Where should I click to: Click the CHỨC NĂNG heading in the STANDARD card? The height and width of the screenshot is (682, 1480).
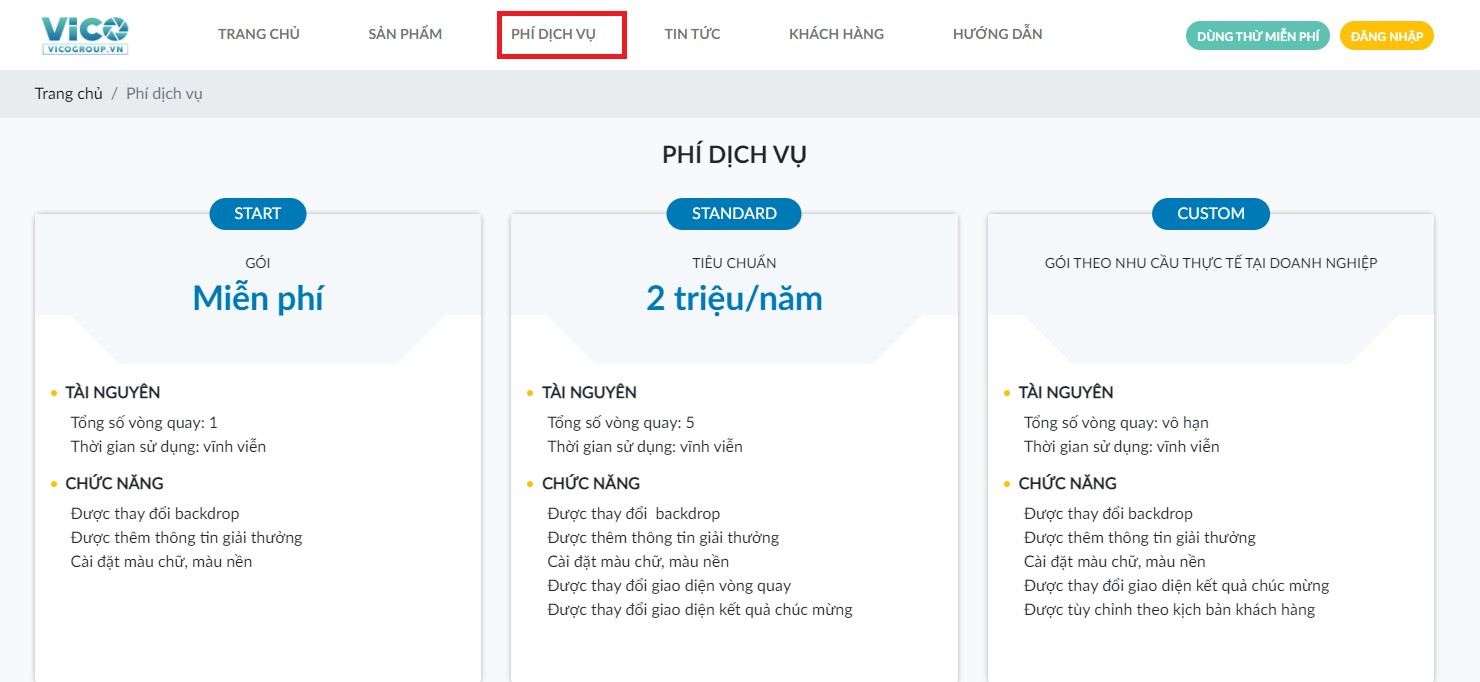(591, 484)
